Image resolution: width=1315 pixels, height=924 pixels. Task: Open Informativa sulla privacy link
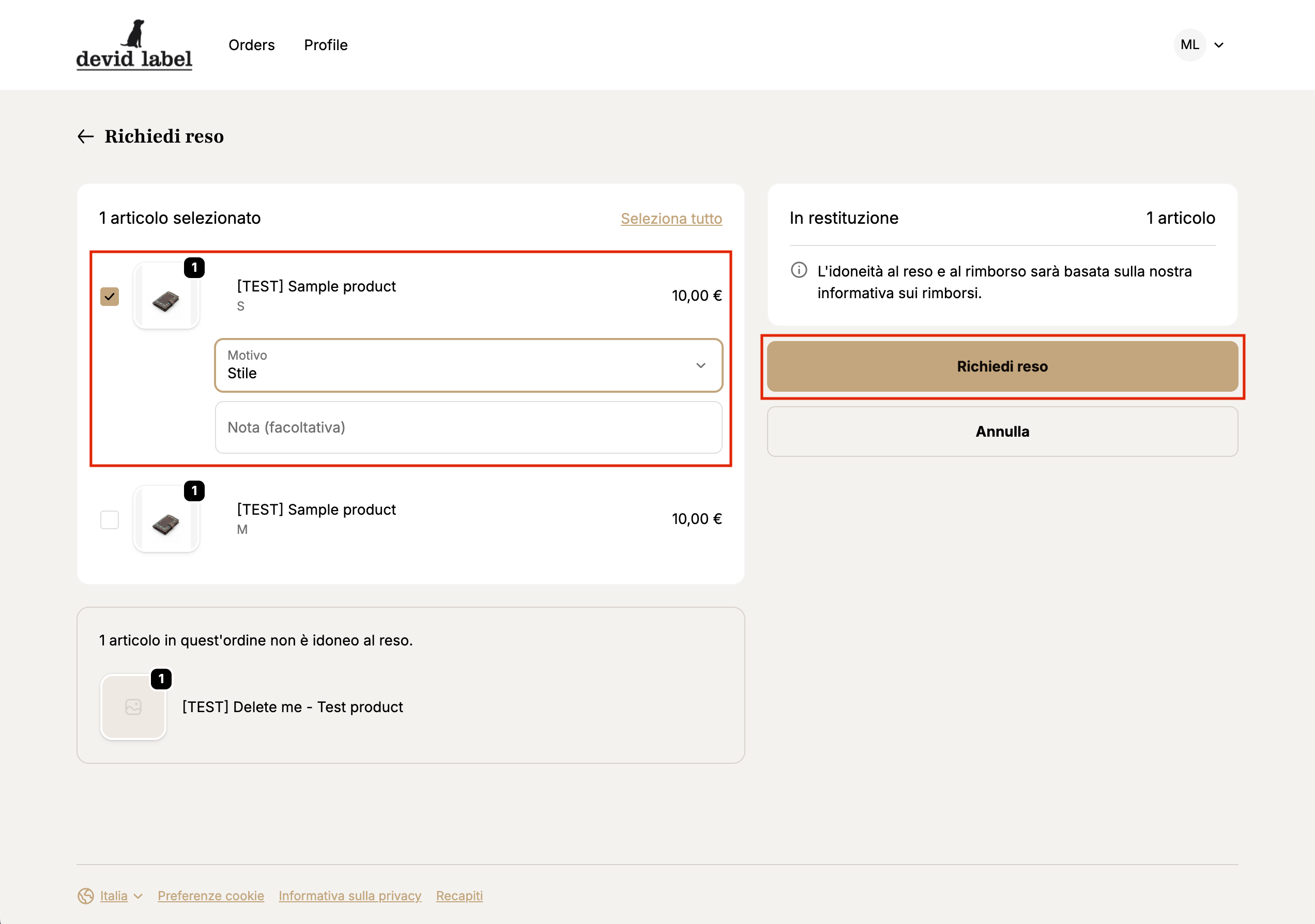(349, 896)
